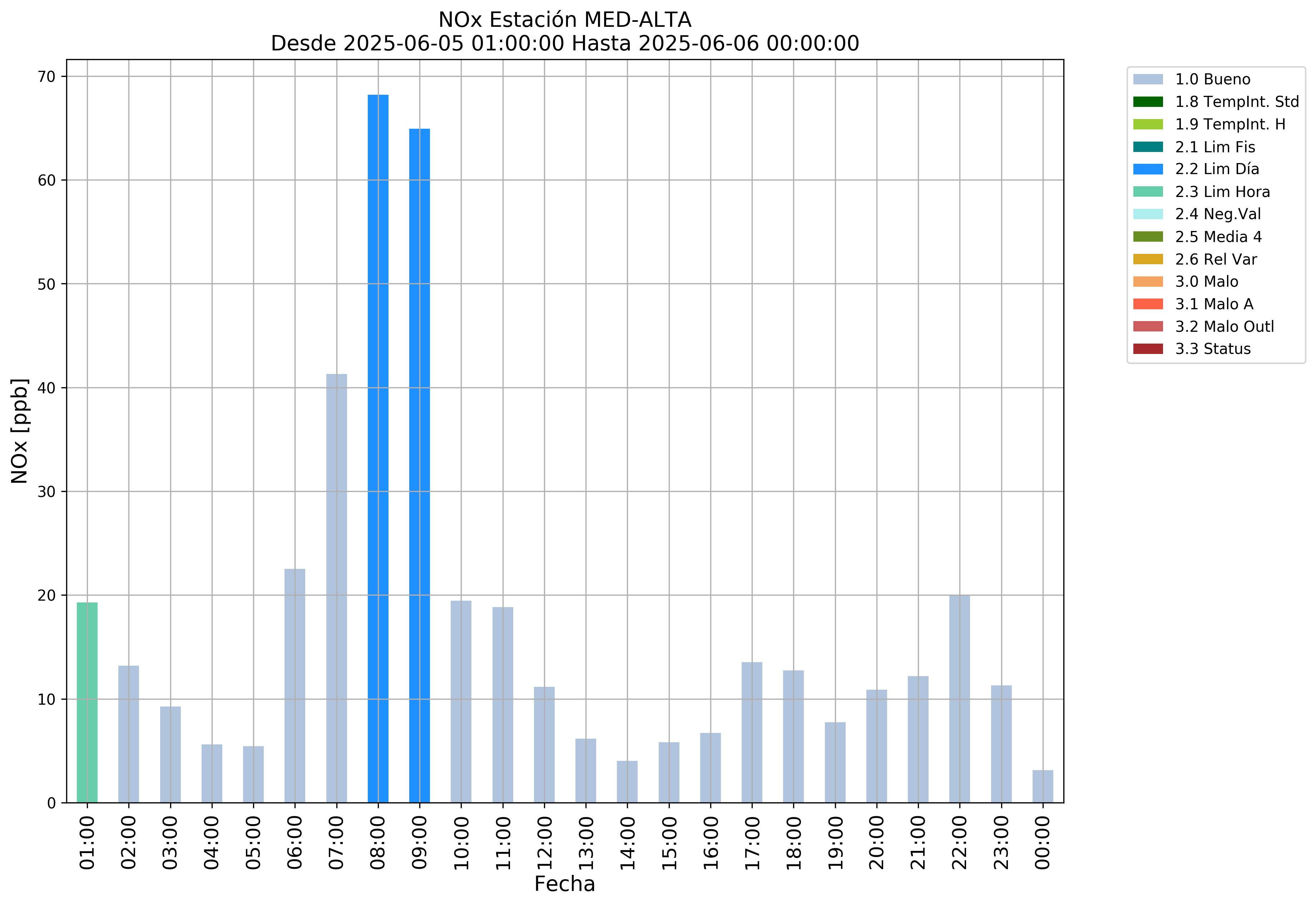Click the x-axis tick label 19:00
This screenshot has width=1316, height=906.
[835, 842]
